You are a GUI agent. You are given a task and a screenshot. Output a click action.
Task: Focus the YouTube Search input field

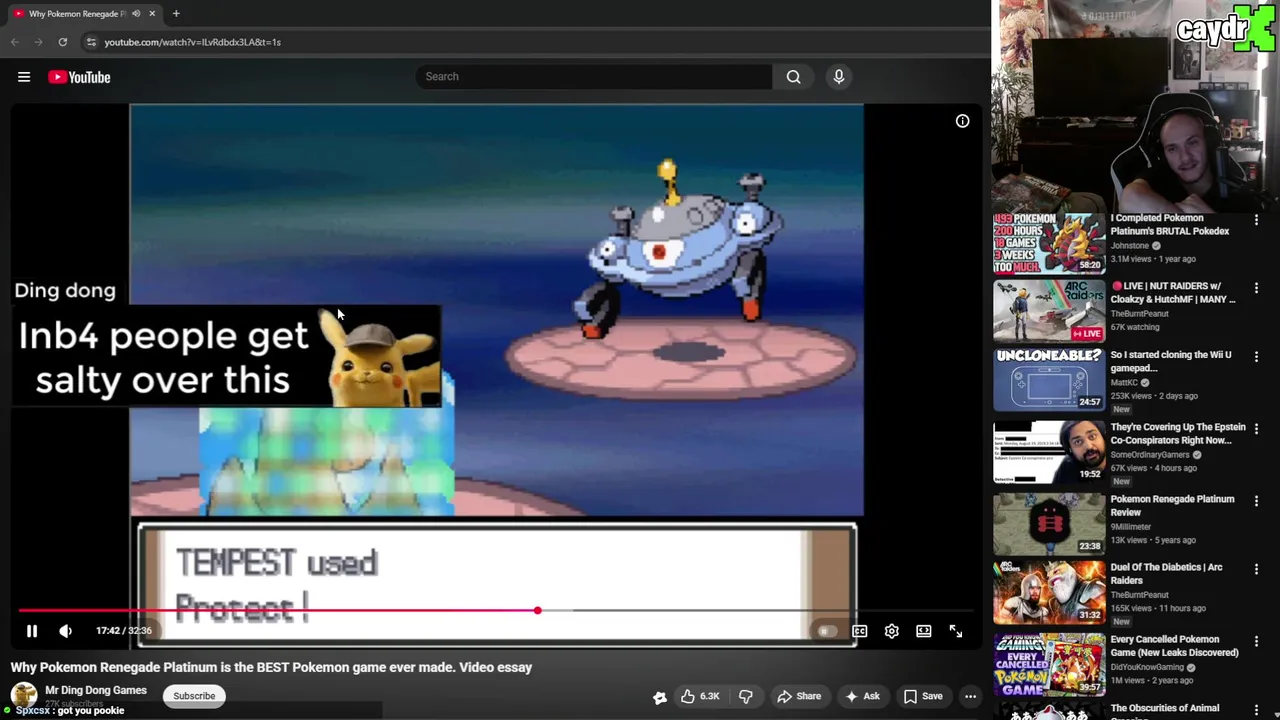[594, 77]
